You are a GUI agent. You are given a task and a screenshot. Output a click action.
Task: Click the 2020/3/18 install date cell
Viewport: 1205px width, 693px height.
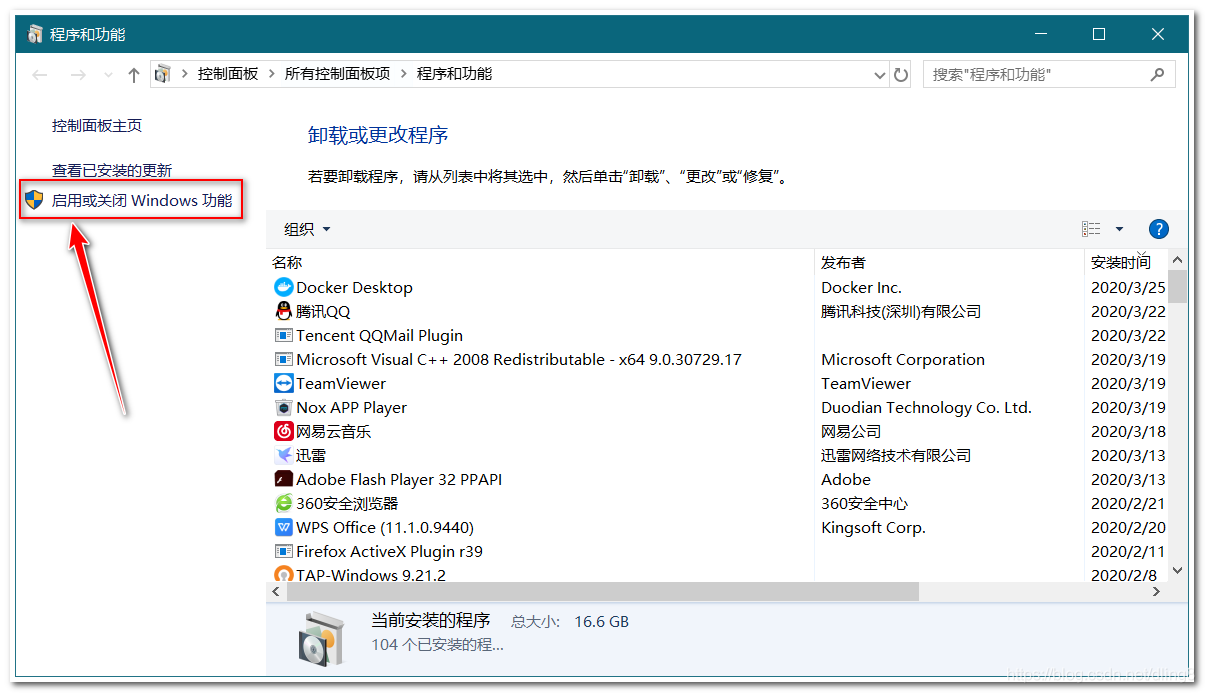pyautogui.click(x=1128, y=431)
